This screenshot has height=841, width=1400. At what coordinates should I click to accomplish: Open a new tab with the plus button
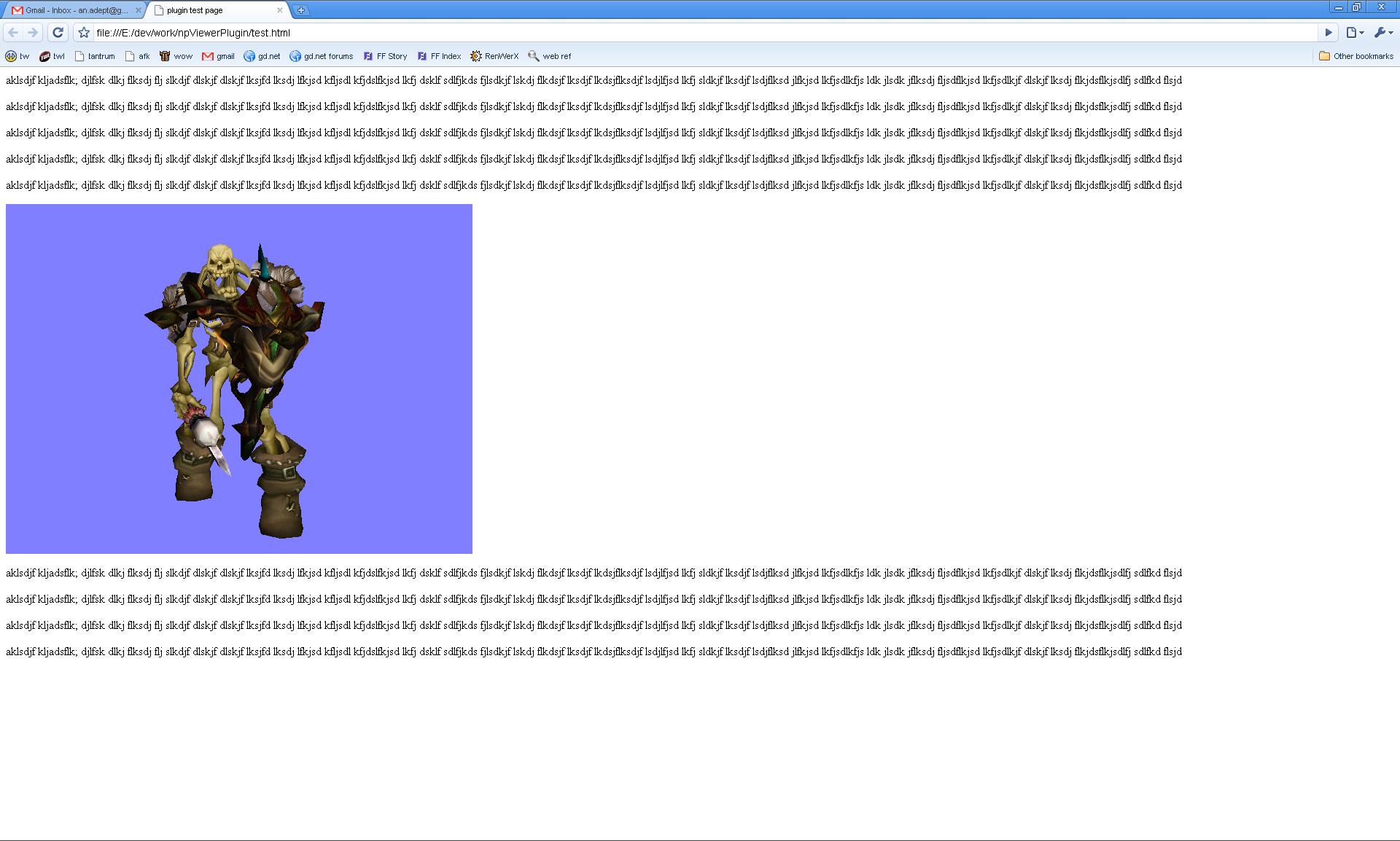pyautogui.click(x=300, y=10)
